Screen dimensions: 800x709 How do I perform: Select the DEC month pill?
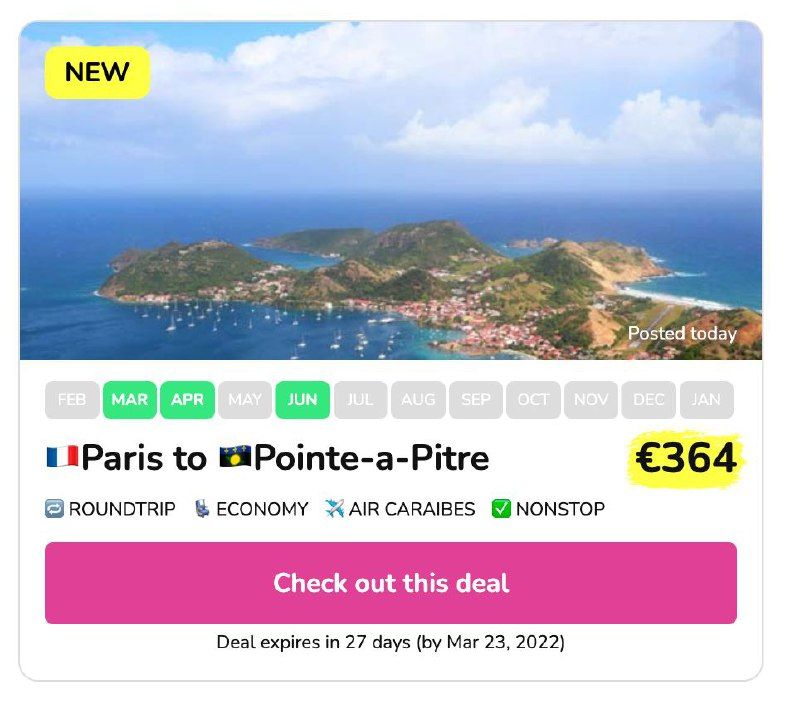pos(649,400)
